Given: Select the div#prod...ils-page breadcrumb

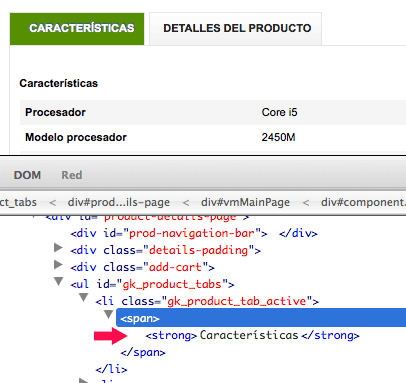Looking at the screenshot, I should point(119,202).
